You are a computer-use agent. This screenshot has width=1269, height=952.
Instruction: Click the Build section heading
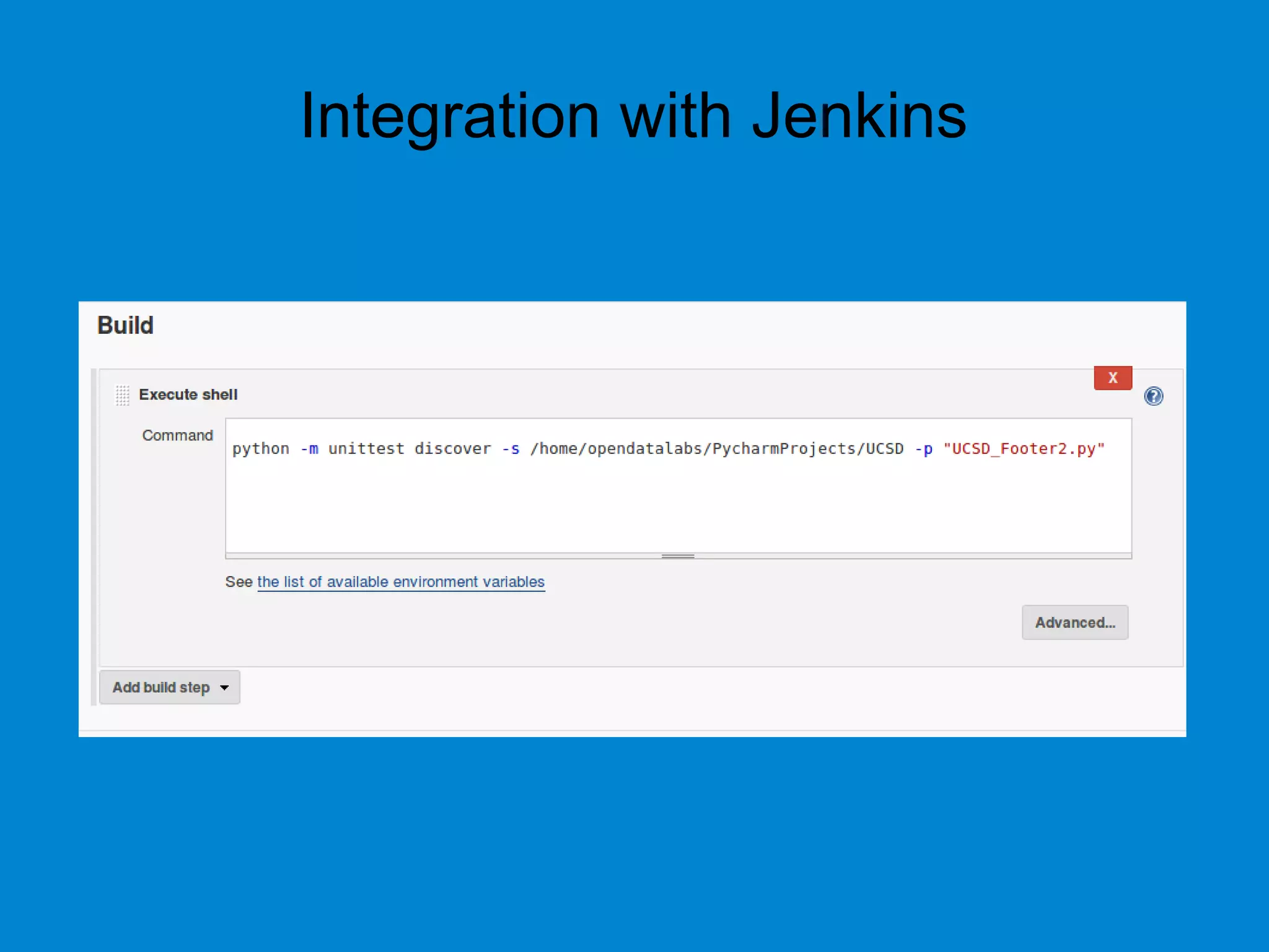pyautogui.click(x=125, y=325)
